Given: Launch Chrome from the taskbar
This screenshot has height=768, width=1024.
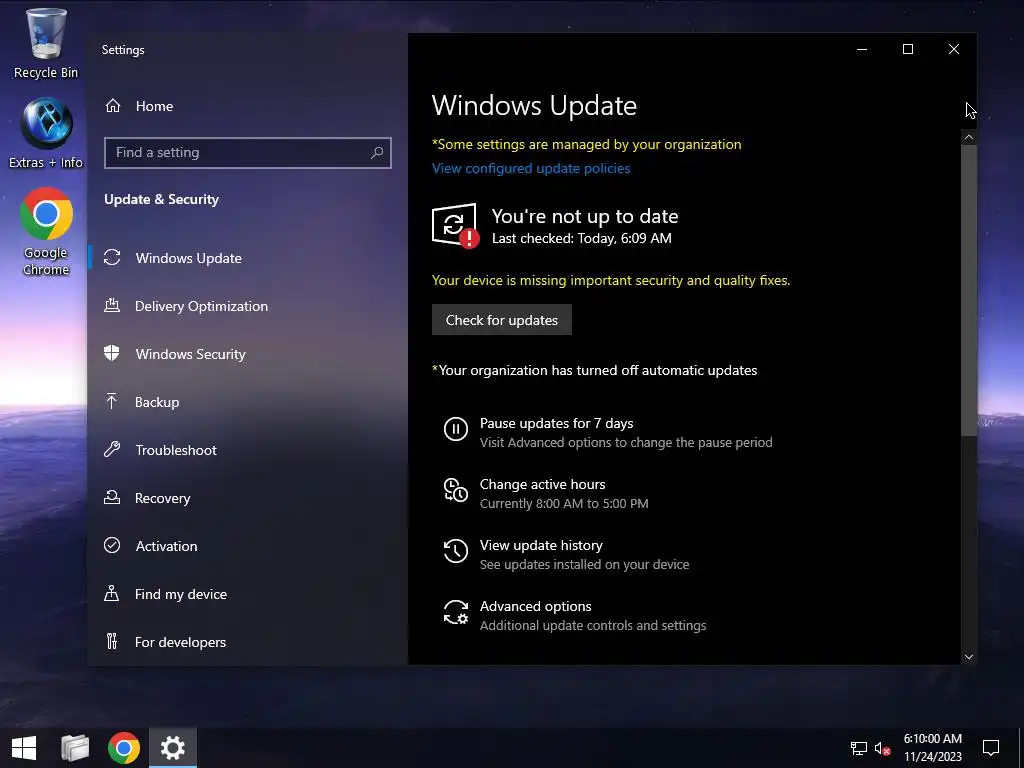Looking at the screenshot, I should (x=124, y=748).
